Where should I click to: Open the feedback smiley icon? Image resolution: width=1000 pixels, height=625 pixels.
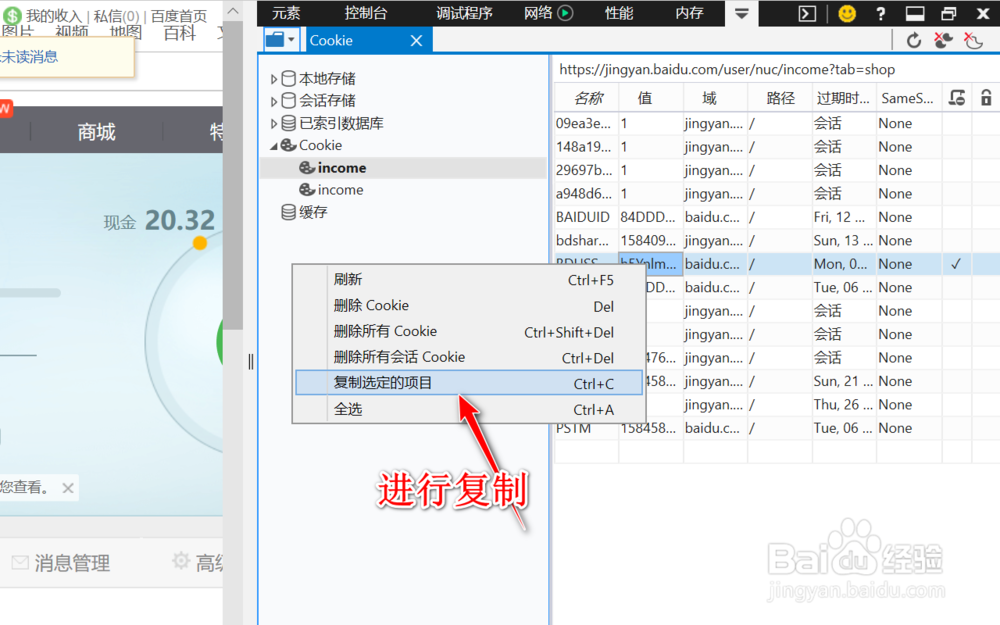(847, 13)
